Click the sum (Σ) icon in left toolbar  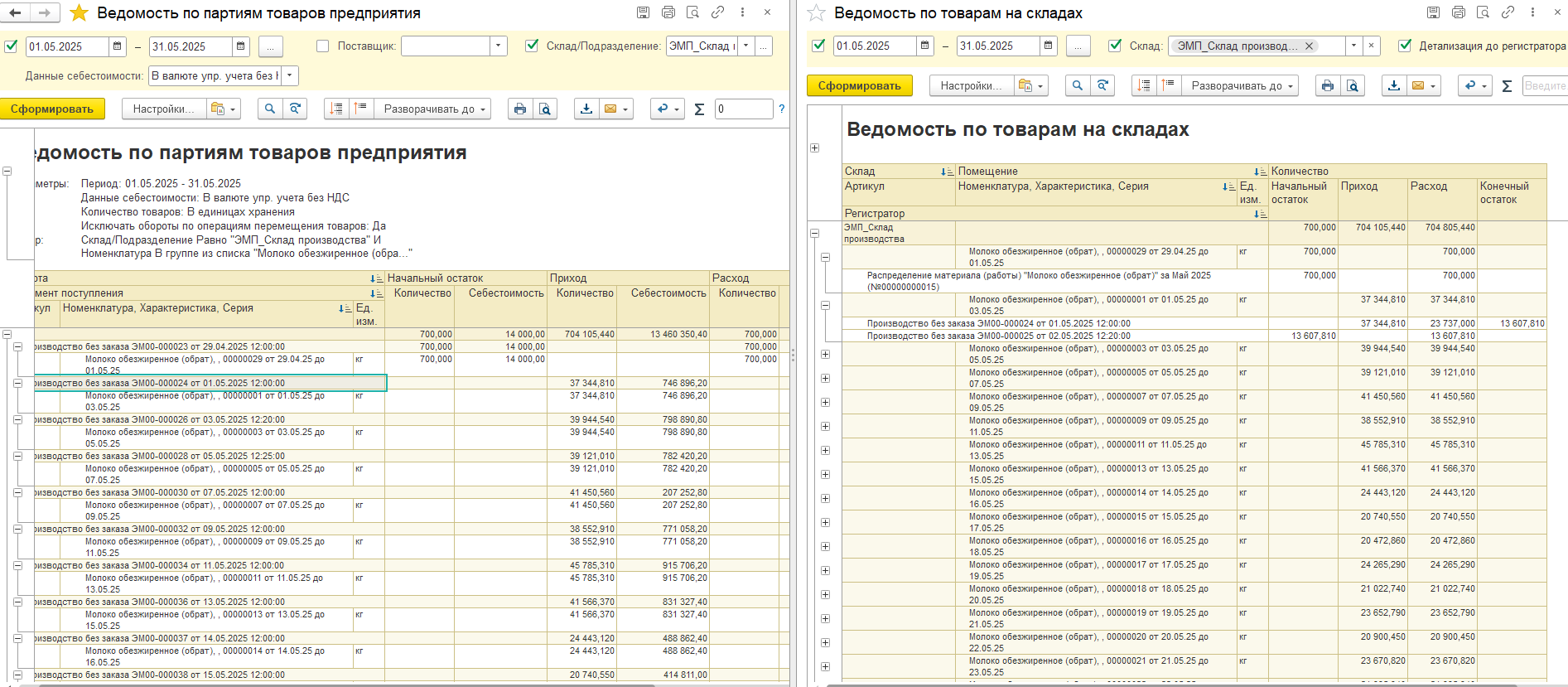[x=698, y=109]
